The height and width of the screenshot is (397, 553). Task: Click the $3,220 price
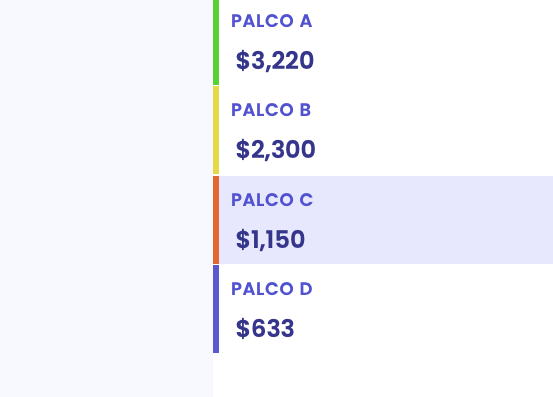click(274, 60)
